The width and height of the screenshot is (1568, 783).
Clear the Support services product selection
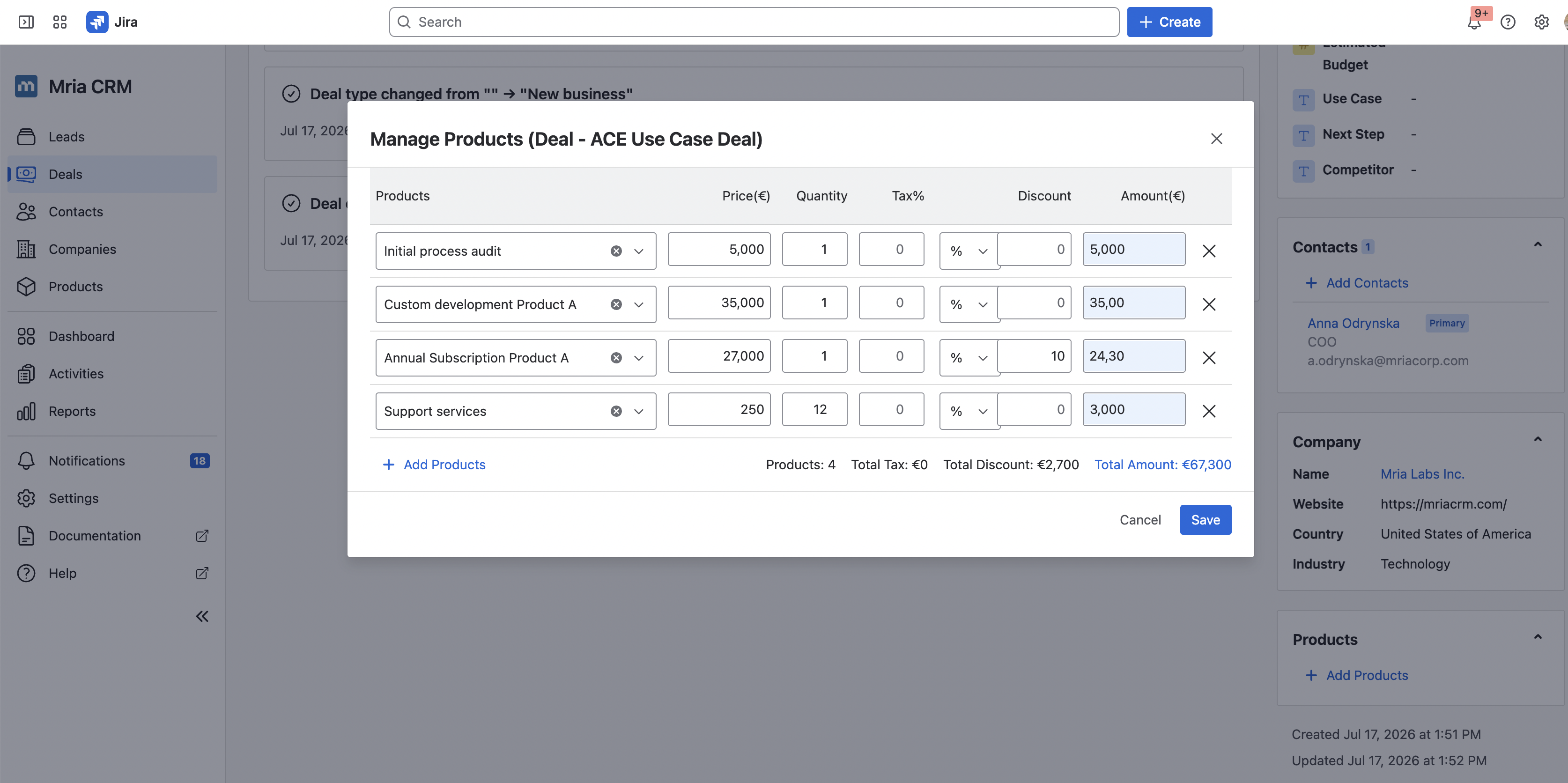click(x=616, y=412)
